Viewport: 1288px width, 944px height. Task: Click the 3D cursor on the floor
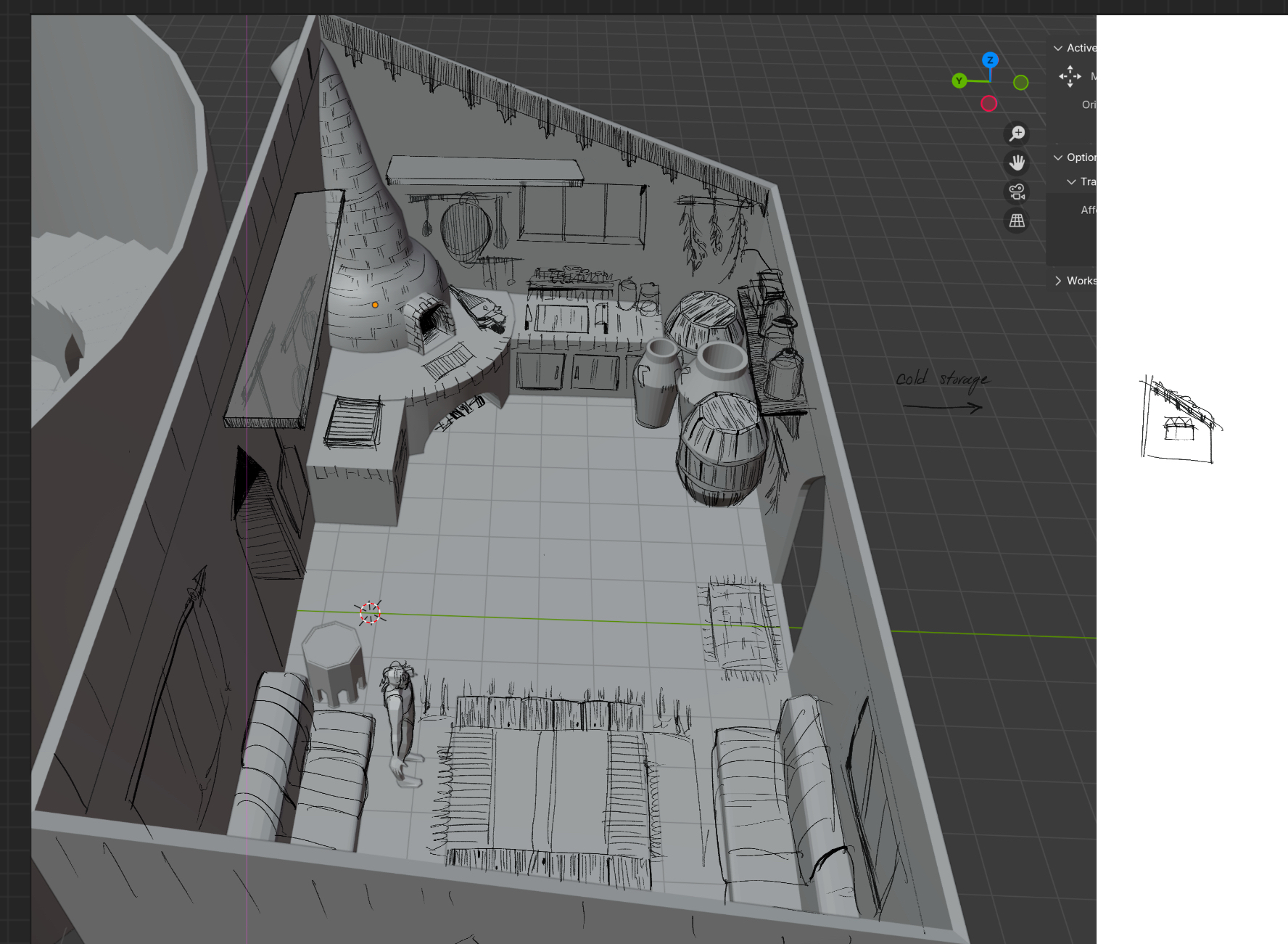click(370, 613)
